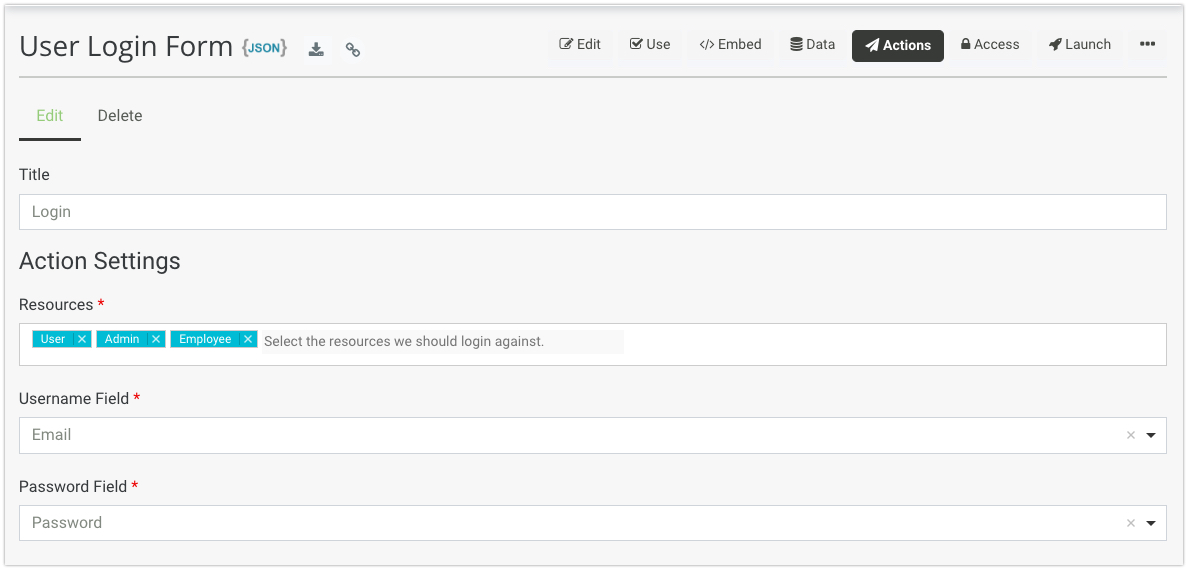The height and width of the screenshot is (570, 1188).
Task: Open the Use form view
Action: (650, 45)
